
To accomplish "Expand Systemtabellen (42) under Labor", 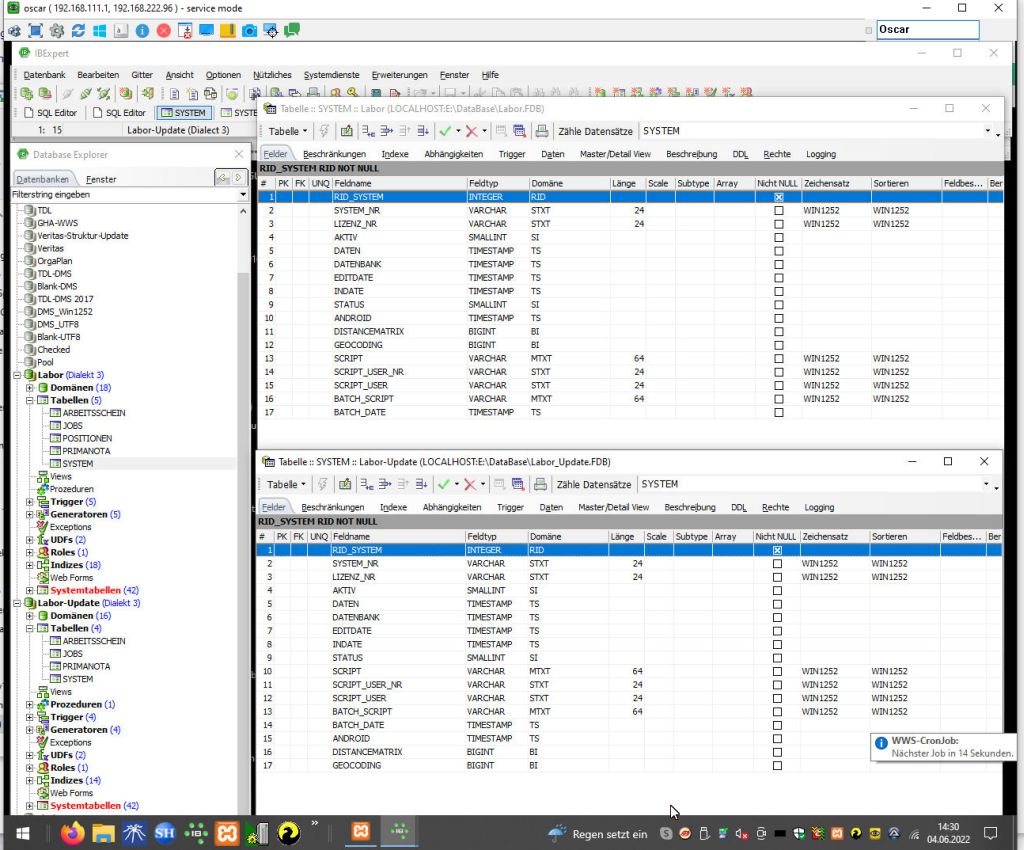I will point(29,590).
